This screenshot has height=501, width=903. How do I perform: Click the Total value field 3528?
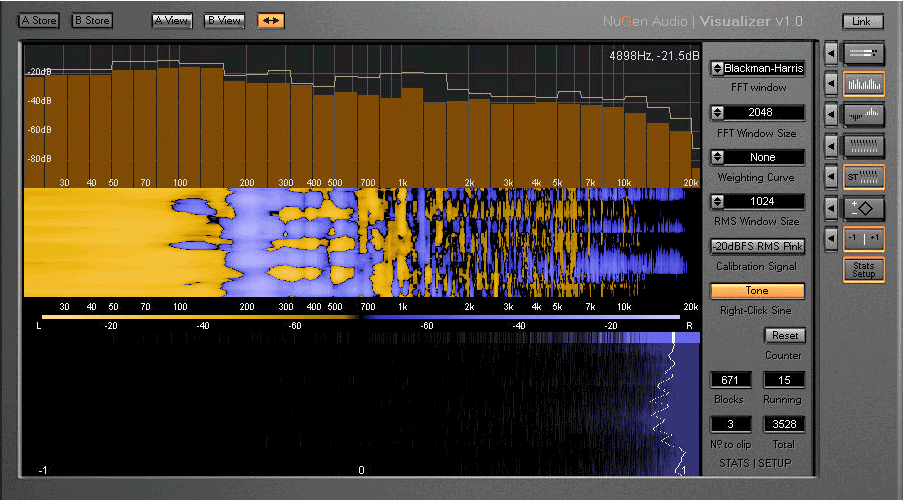click(784, 424)
